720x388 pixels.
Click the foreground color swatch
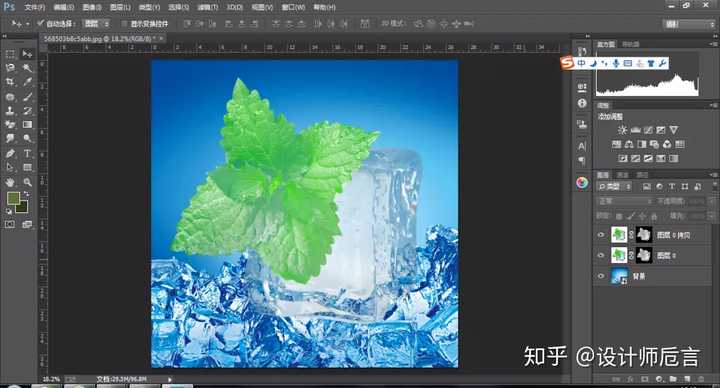[13, 199]
